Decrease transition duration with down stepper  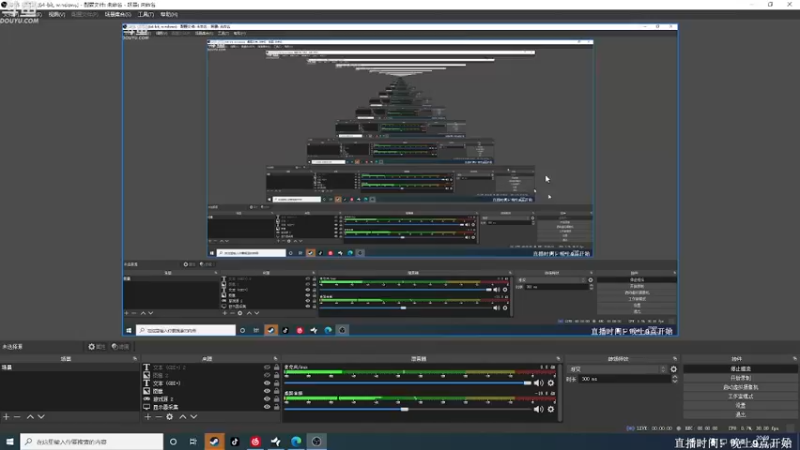(x=674, y=381)
